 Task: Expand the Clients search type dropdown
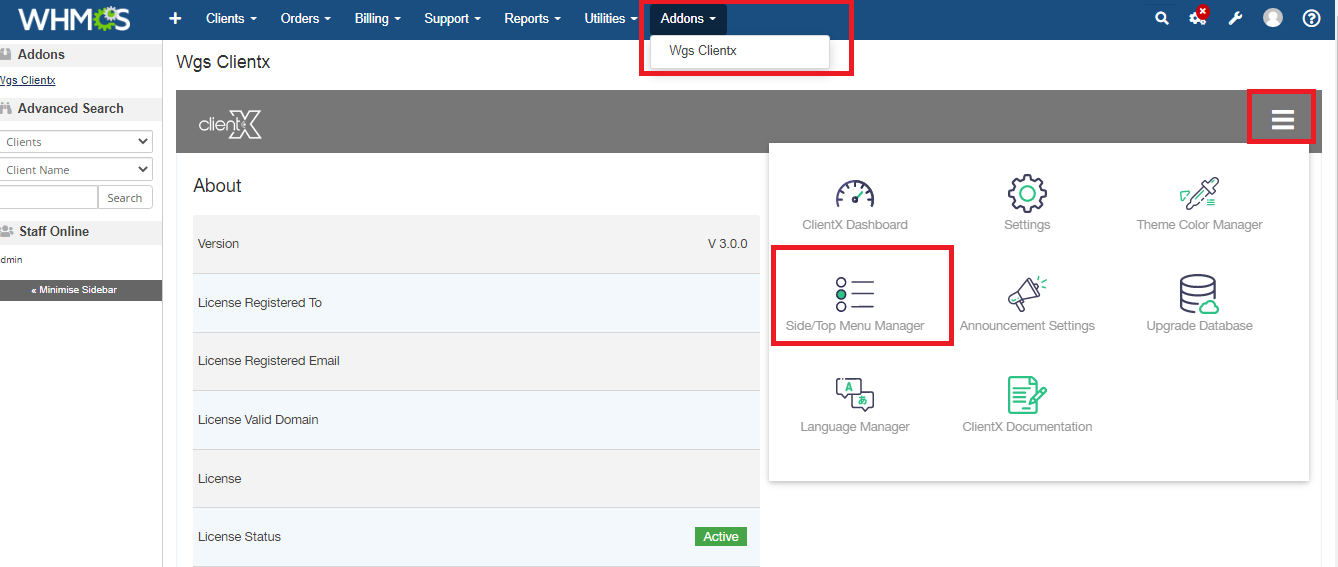[76, 142]
